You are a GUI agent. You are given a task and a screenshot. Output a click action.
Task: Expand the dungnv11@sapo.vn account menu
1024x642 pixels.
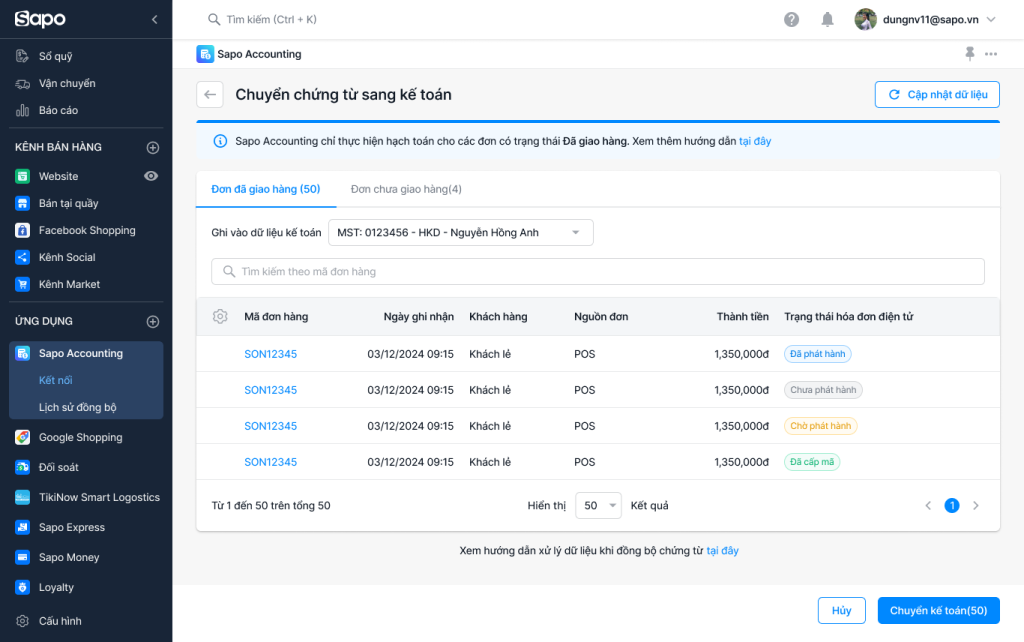(x=925, y=20)
